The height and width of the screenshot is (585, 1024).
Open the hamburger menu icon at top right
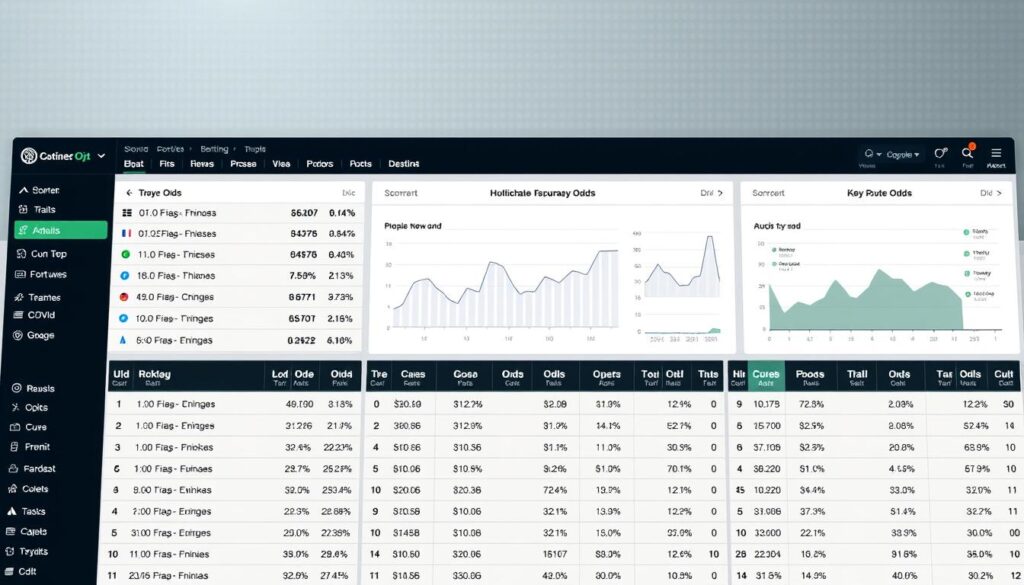[996, 153]
